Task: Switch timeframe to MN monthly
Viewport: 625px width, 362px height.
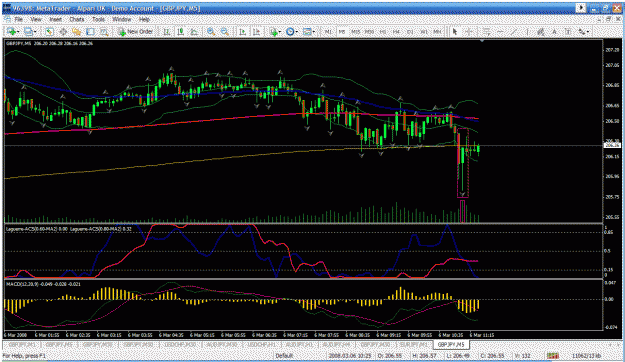Action: 437,31
